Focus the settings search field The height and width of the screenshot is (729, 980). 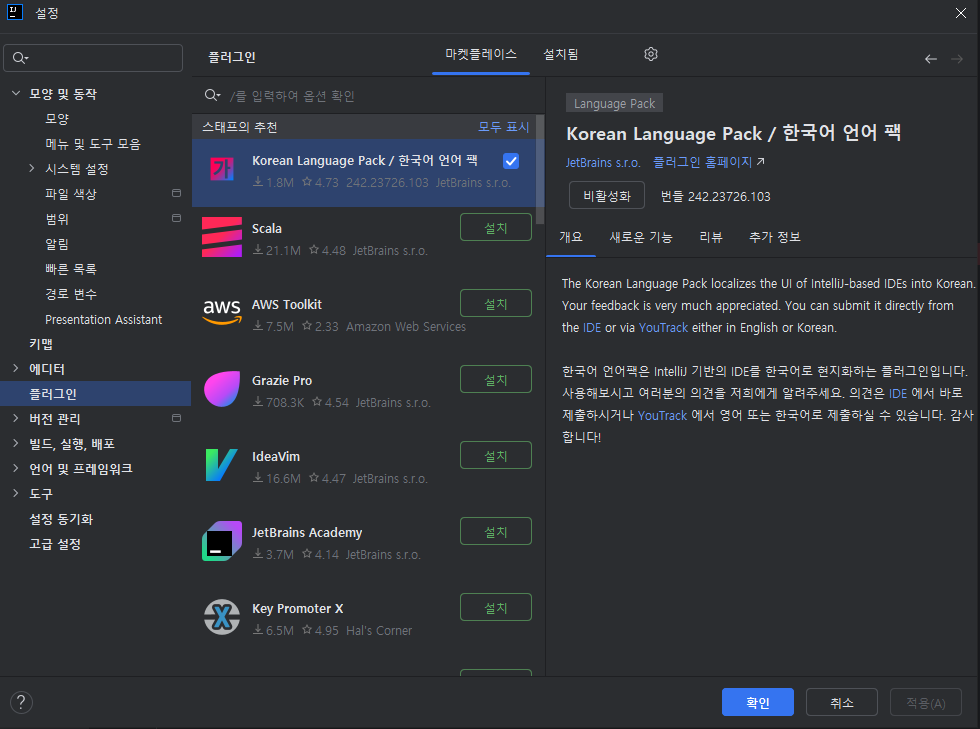[x=93, y=58]
